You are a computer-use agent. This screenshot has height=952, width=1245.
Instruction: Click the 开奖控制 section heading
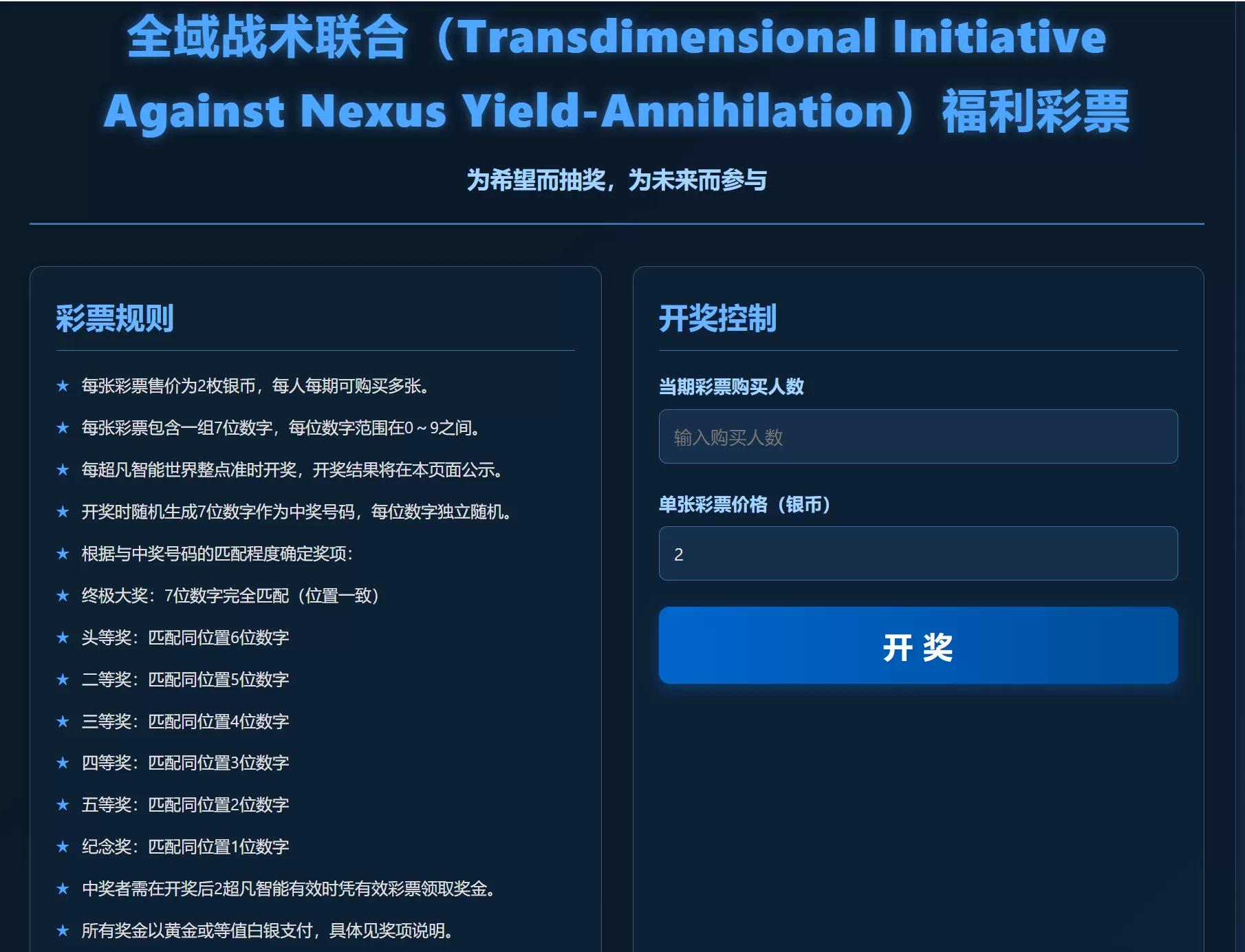[717, 318]
